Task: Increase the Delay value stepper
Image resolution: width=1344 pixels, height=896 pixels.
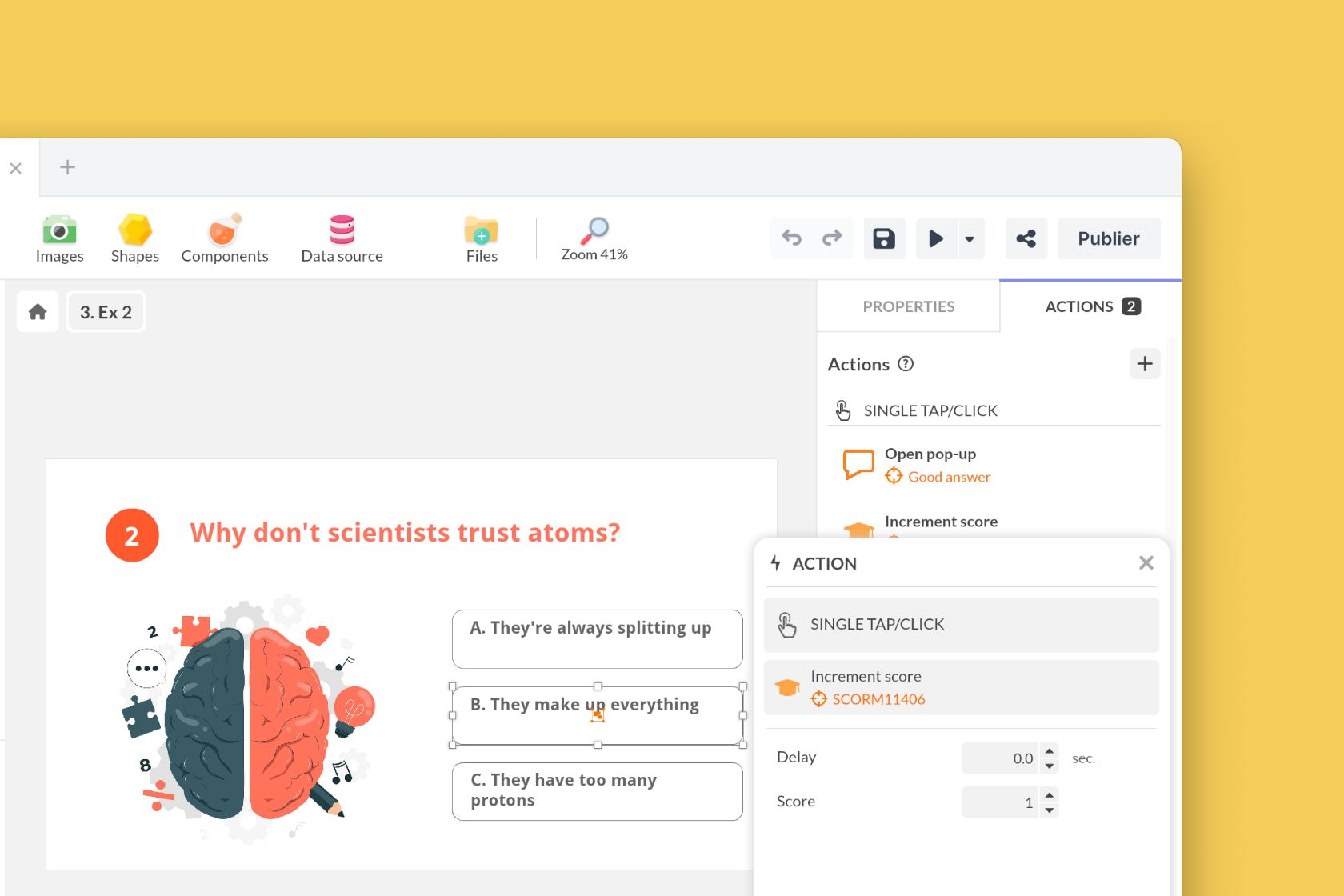Action: point(1050,752)
